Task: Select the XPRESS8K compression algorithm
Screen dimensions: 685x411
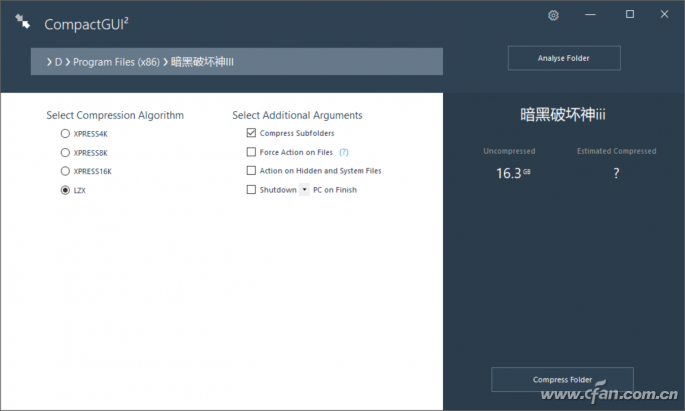Action: click(x=65, y=152)
